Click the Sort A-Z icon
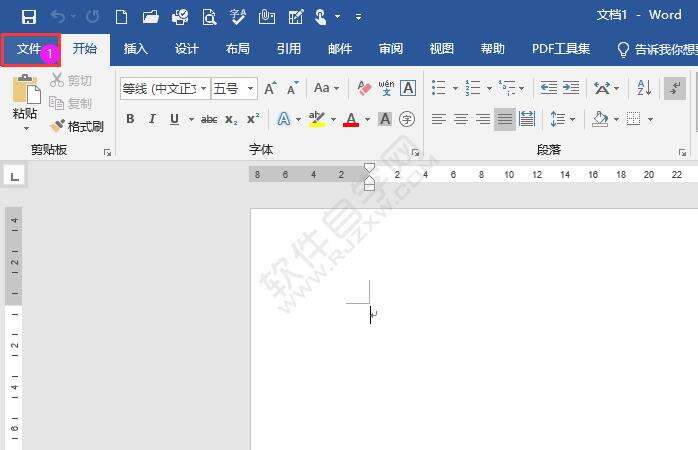This screenshot has height=450, width=698. [x=644, y=88]
